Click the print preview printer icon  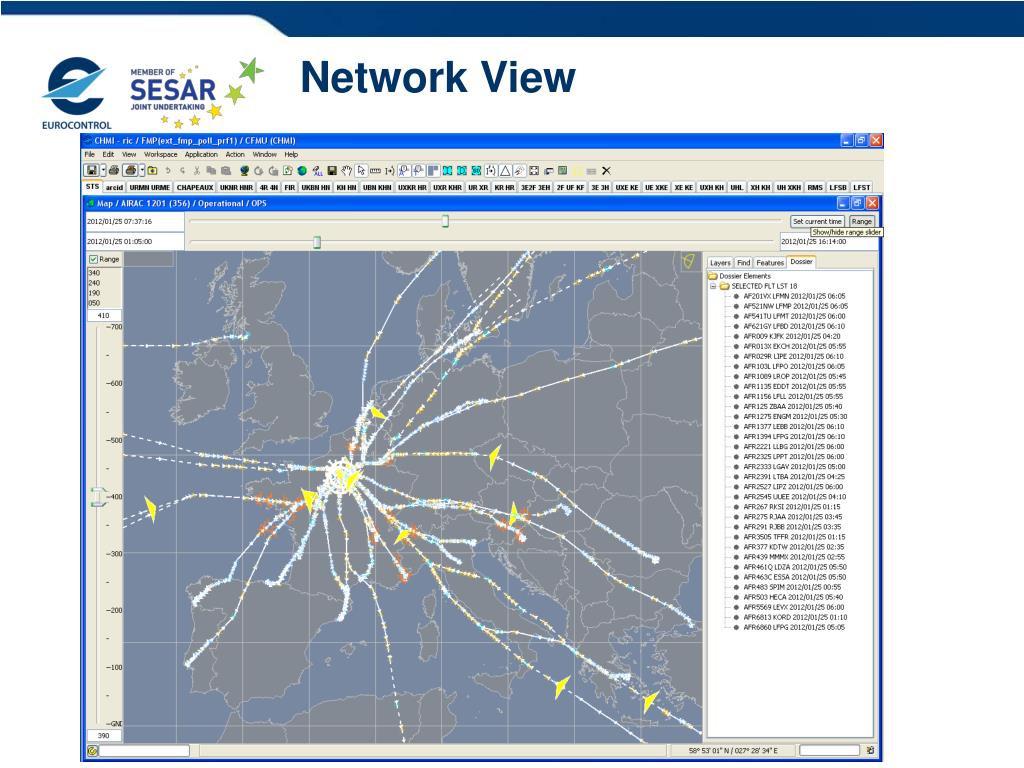click(x=131, y=170)
